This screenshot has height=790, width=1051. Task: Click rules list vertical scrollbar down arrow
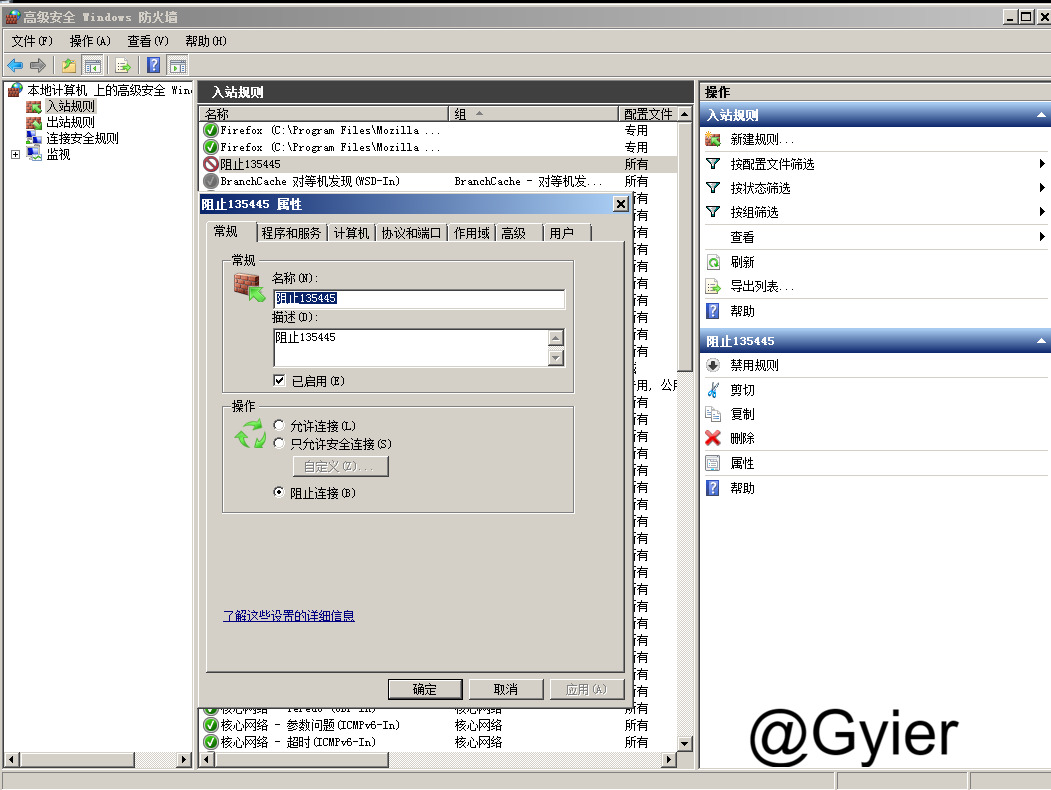[684, 743]
